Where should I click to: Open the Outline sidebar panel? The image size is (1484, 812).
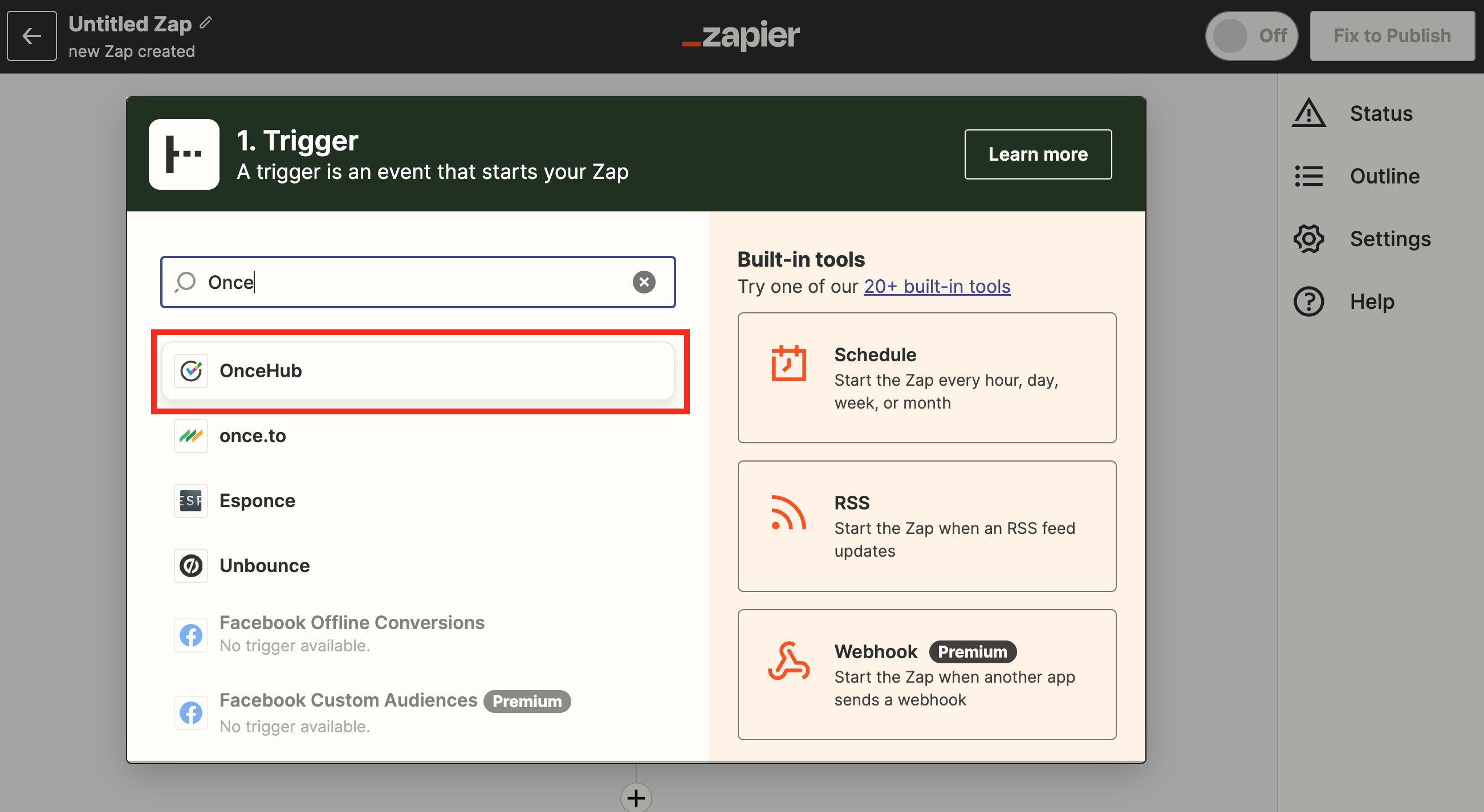click(x=1380, y=176)
